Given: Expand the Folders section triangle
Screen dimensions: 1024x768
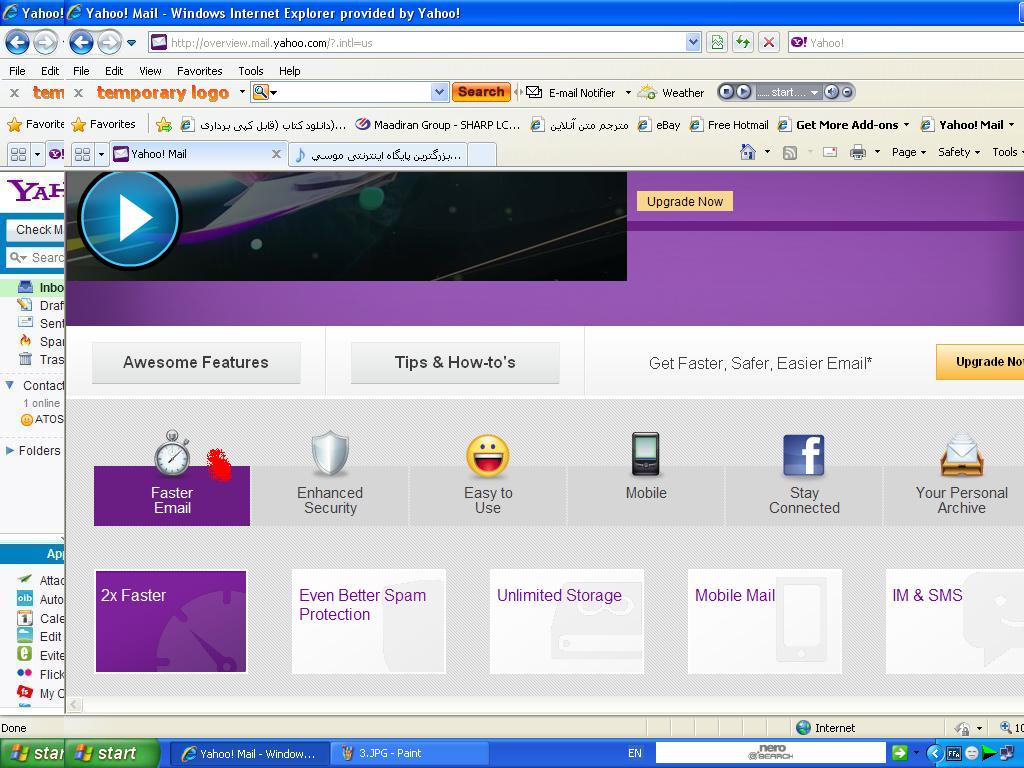Looking at the screenshot, I should point(10,451).
